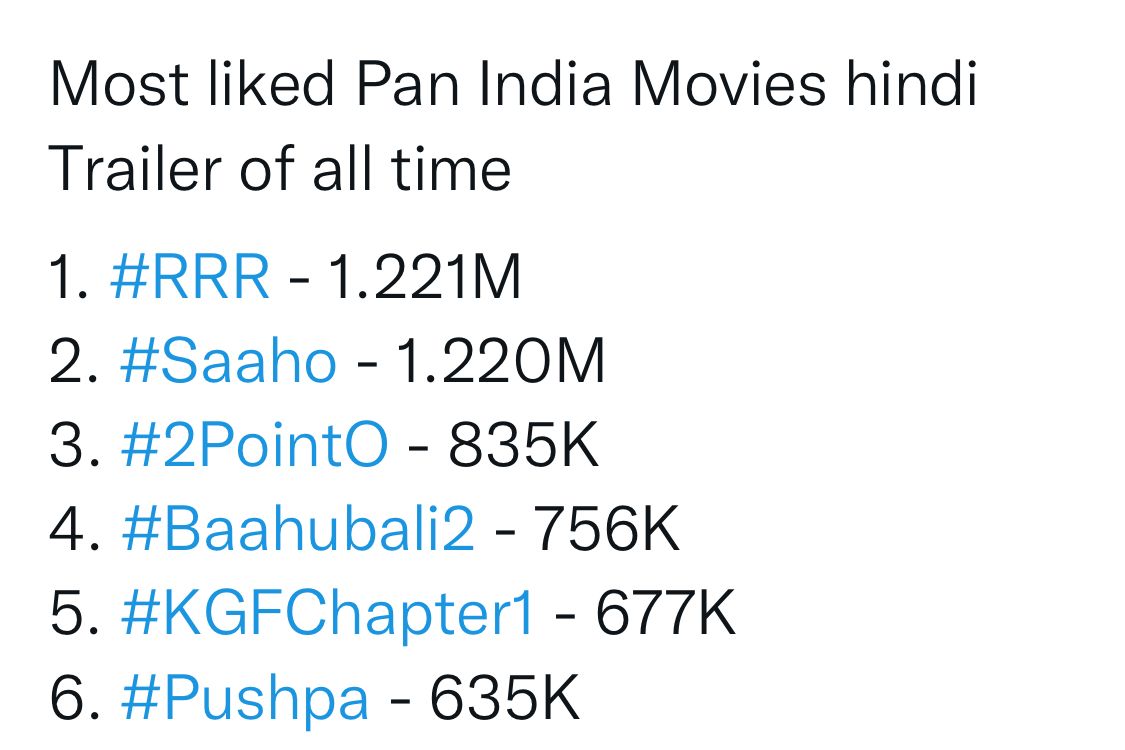Click the 1.221M like count text
The image size is (1125, 750).
click(x=424, y=277)
